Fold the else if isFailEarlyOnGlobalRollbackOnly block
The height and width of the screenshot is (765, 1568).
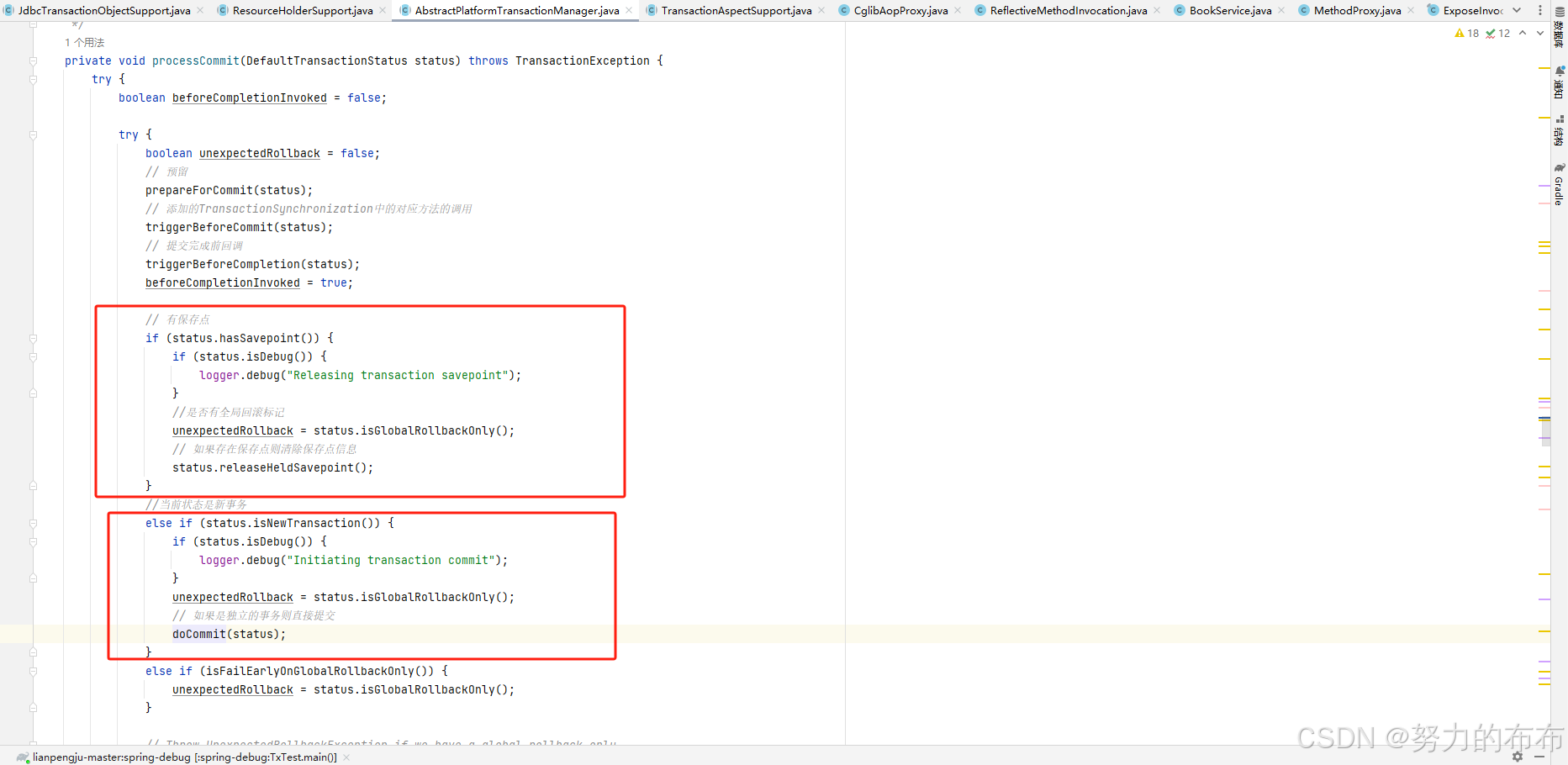34,671
